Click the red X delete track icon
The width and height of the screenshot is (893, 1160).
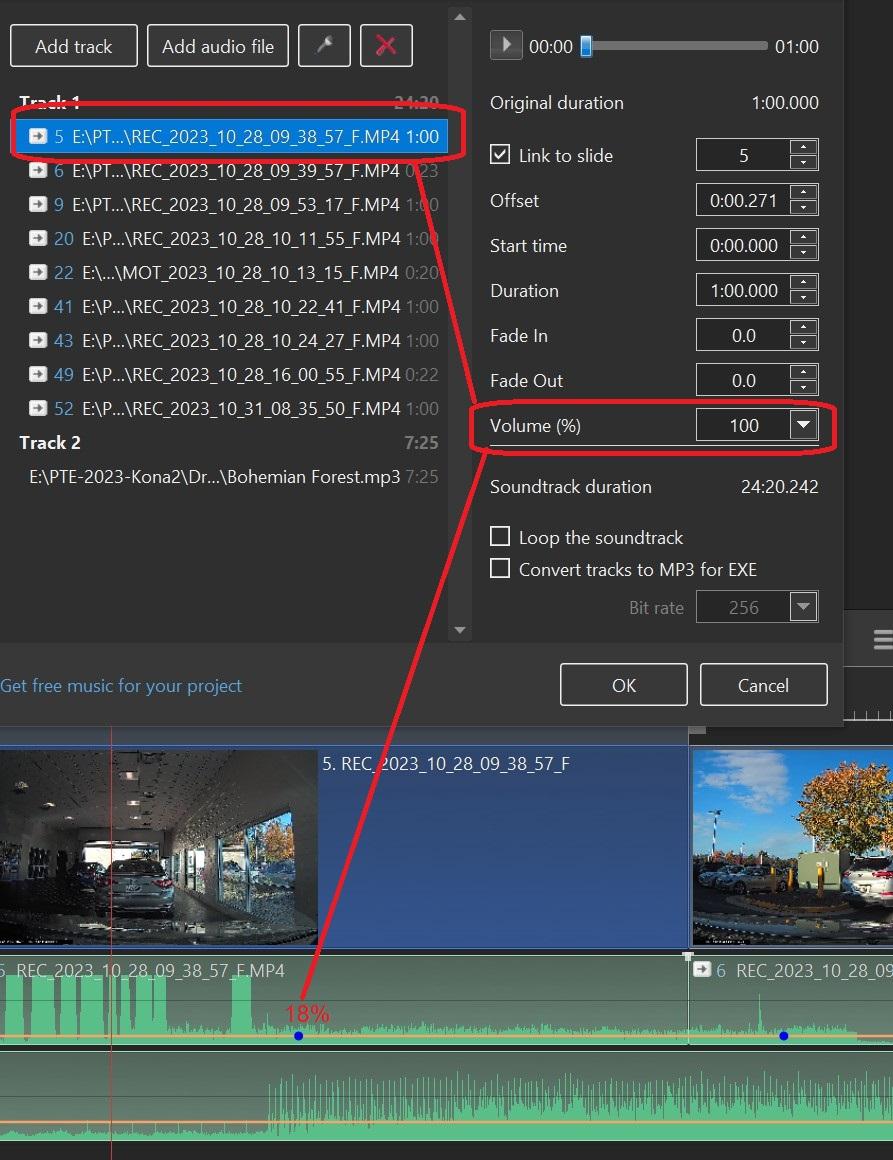point(386,46)
